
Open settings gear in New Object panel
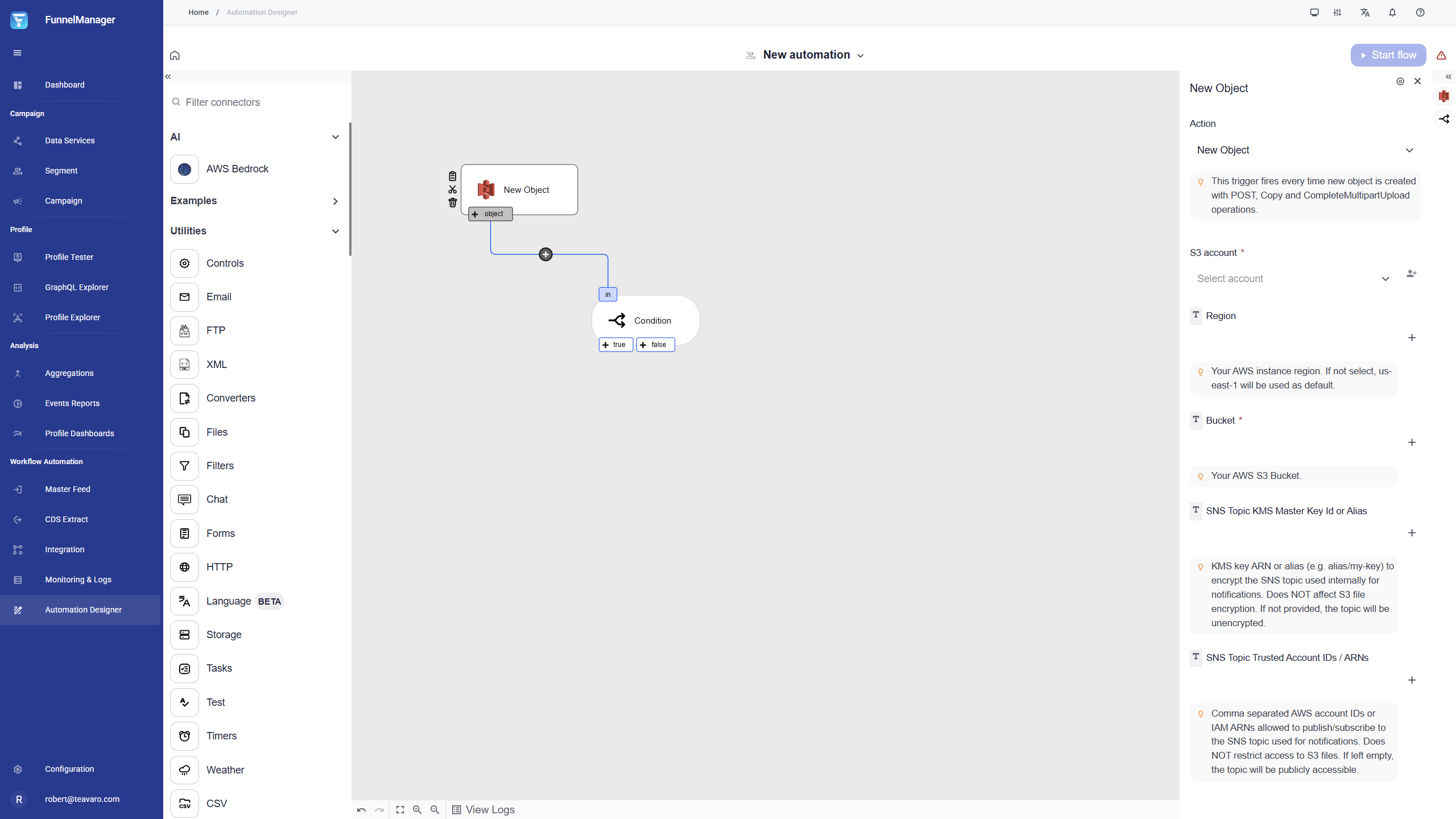pos(1400,81)
